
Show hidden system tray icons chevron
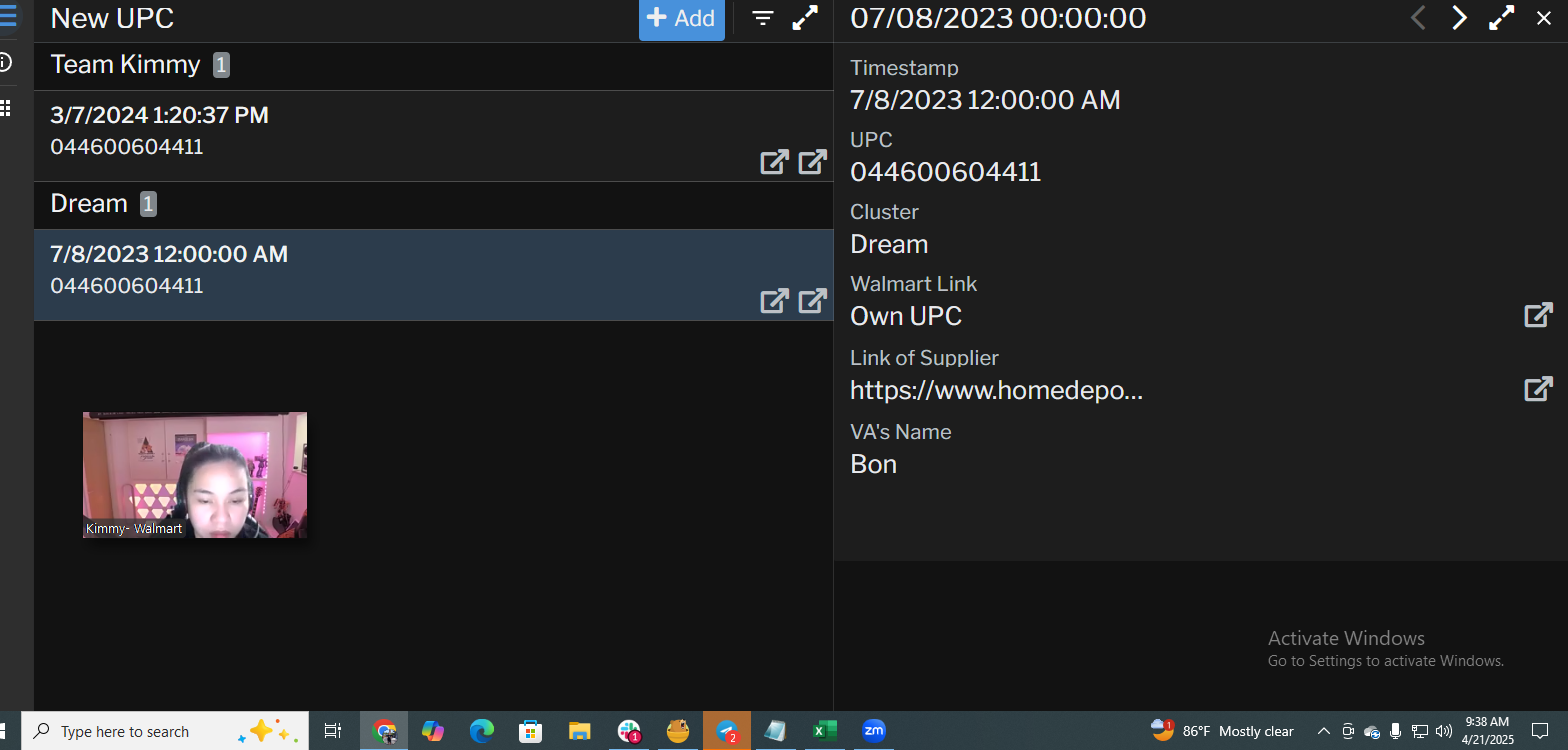[x=1323, y=731]
